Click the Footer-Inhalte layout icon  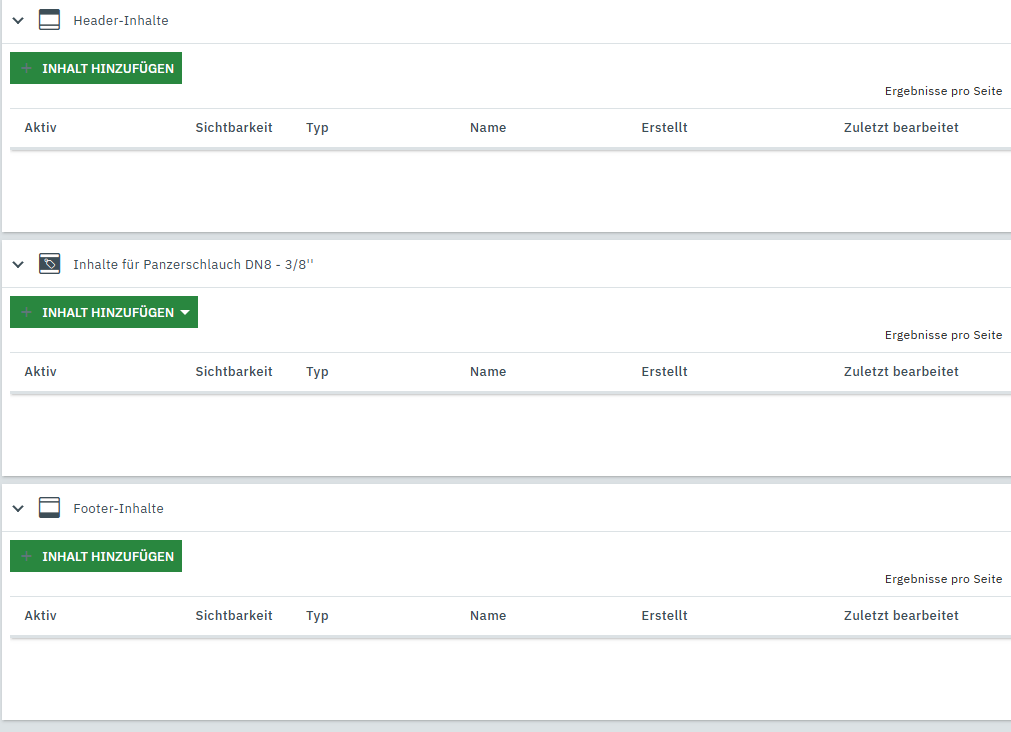[x=49, y=508]
